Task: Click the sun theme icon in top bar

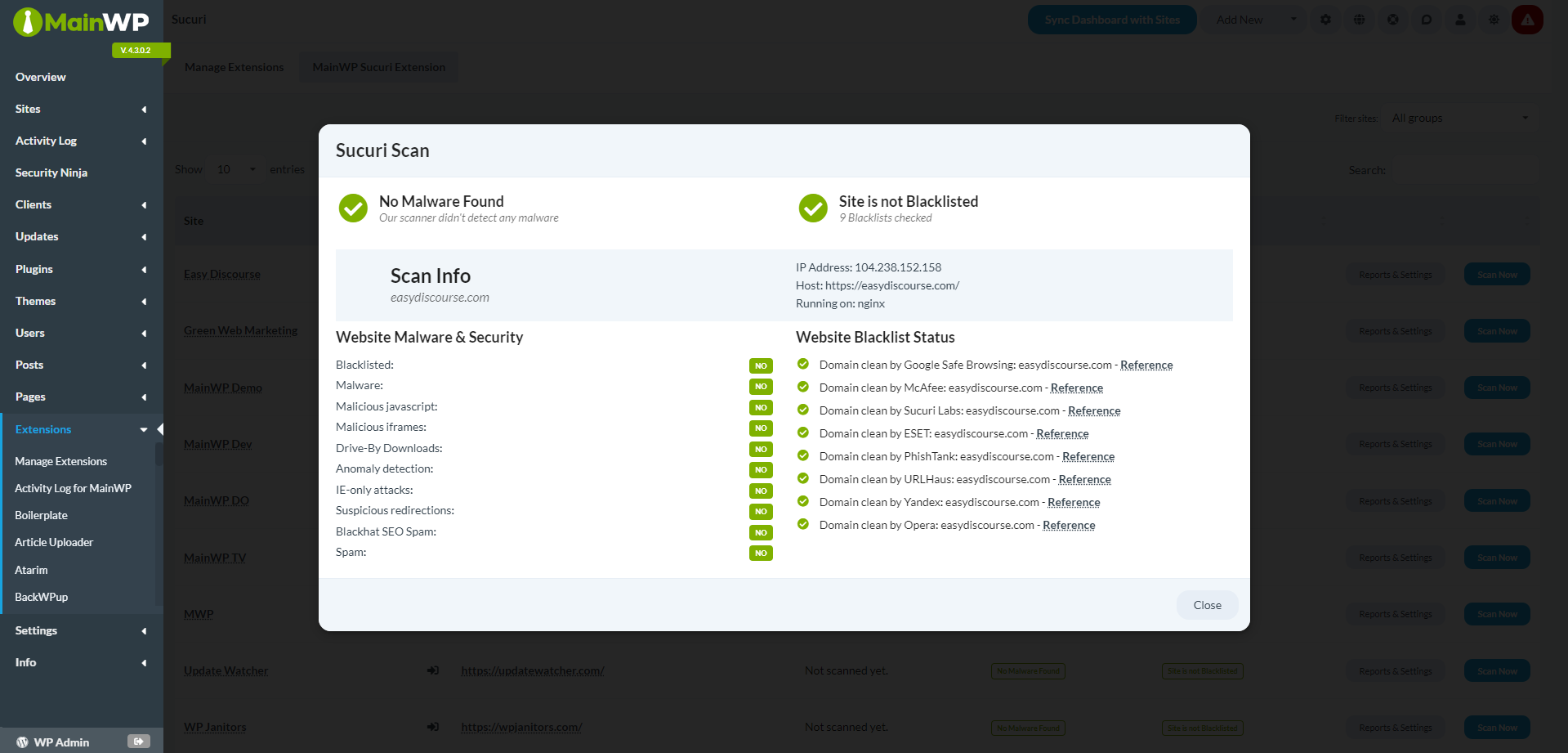Action: [x=1494, y=20]
